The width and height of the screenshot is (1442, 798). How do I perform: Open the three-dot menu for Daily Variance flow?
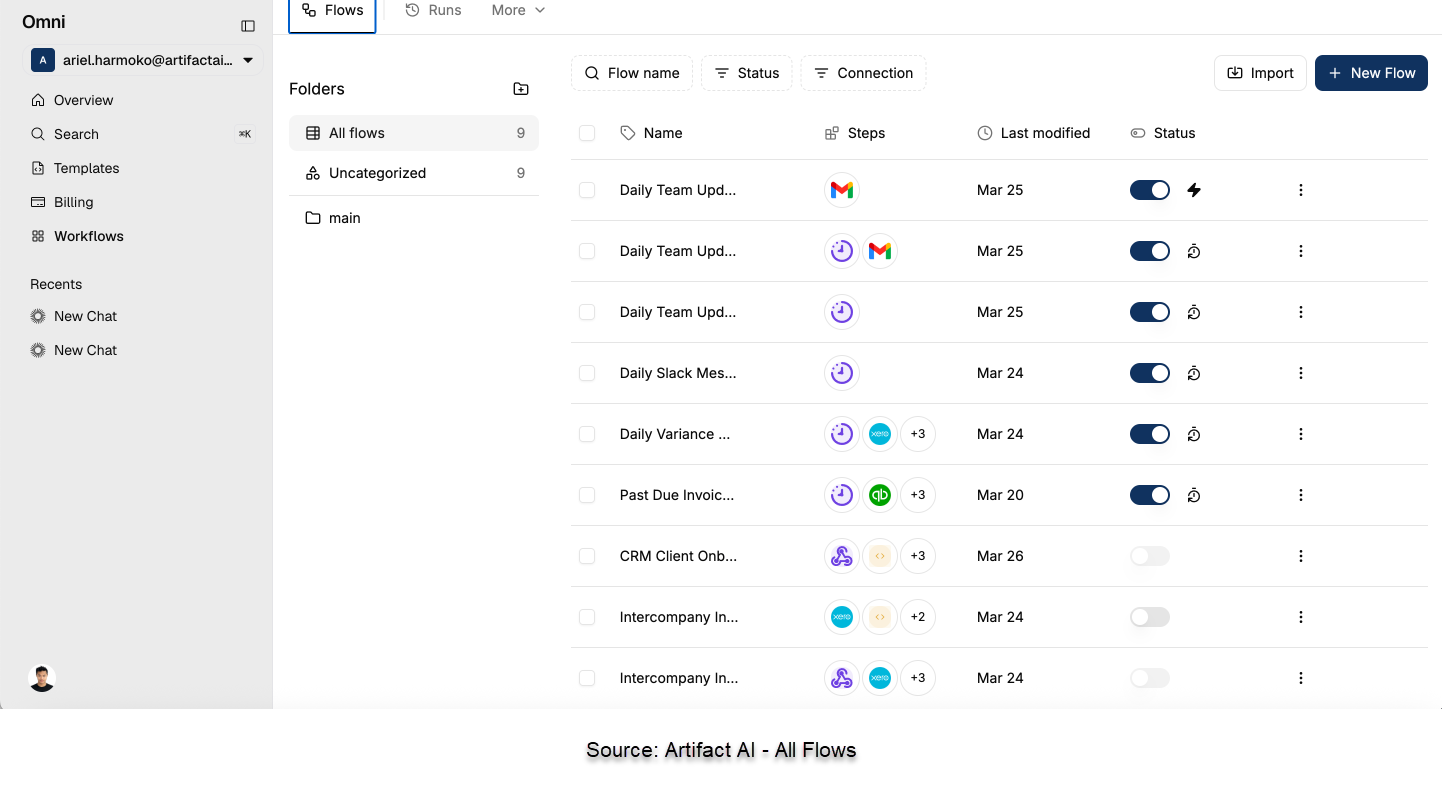1300,434
